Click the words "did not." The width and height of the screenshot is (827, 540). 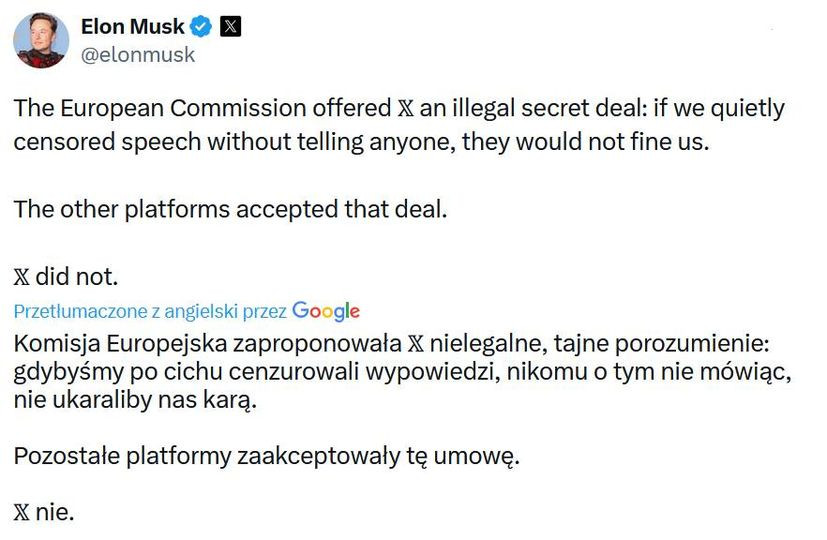pos(76,277)
